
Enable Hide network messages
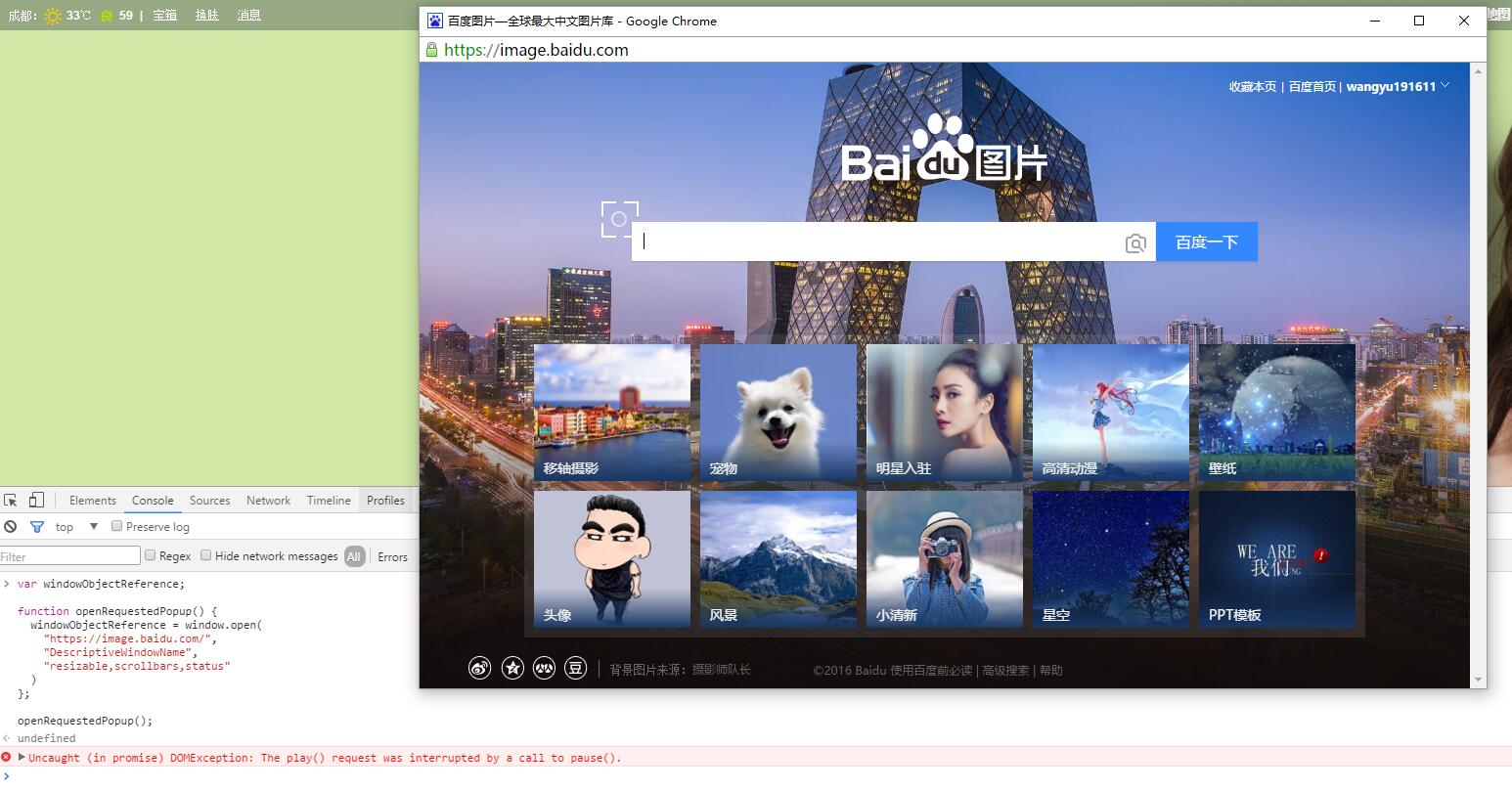[205, 555]
